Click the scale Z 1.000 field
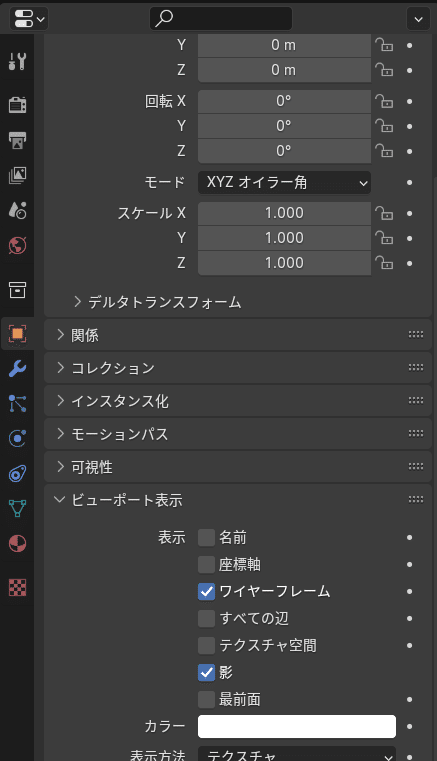This screenshot has height=761, width=437. pos(285,263)
